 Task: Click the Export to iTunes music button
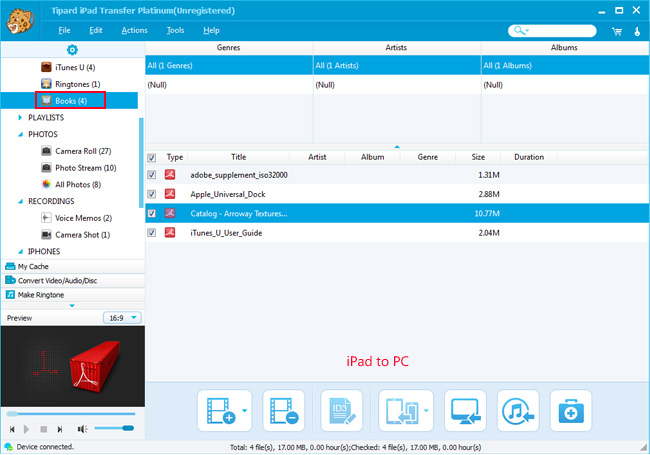[518, 411]
